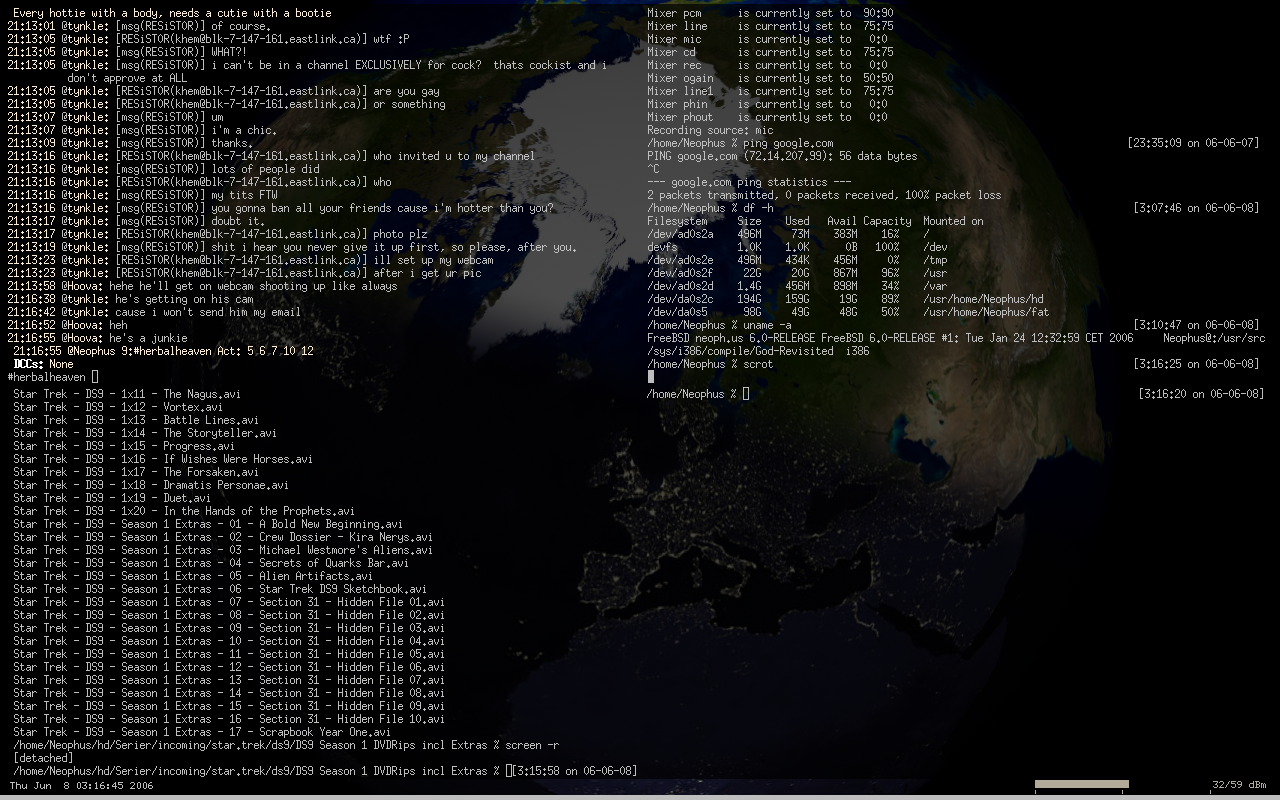Click Mixer pcm setting 90:90 line

click(x=770, y=13)
